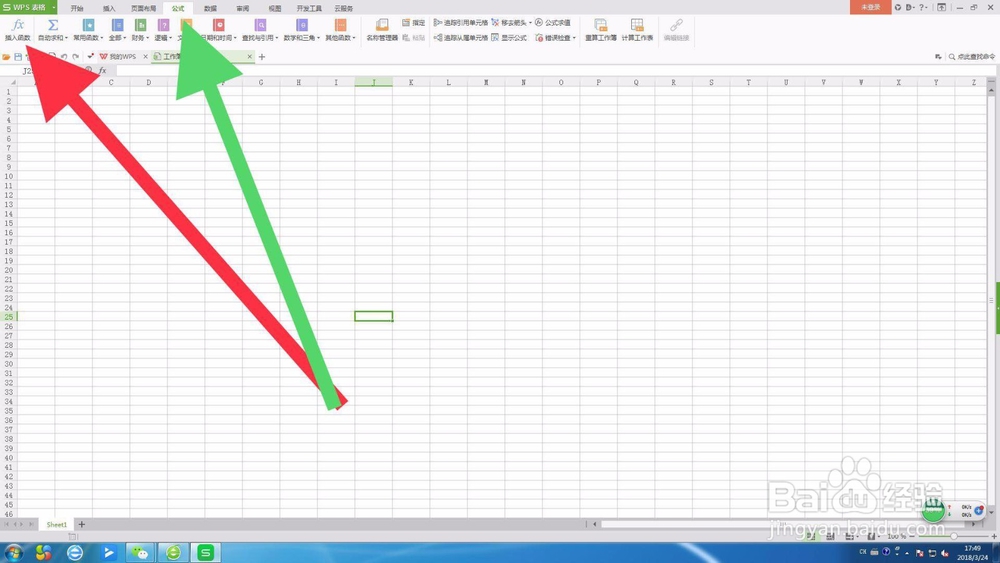Click the save disk quick access icon
Image resolution: width=1000 pixels, height=563 pixels.
18,57
